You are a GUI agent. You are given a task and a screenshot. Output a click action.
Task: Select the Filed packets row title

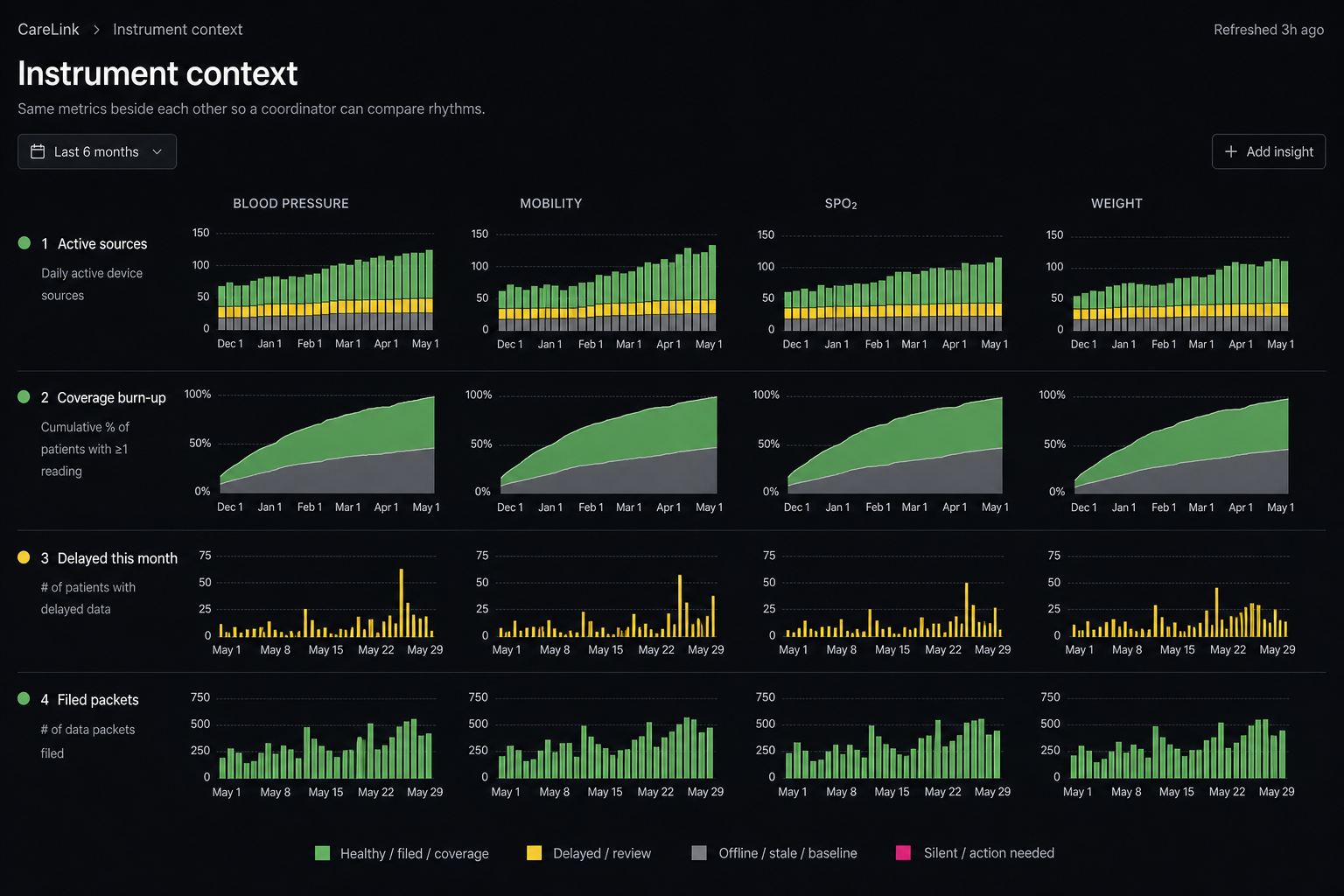98,700
